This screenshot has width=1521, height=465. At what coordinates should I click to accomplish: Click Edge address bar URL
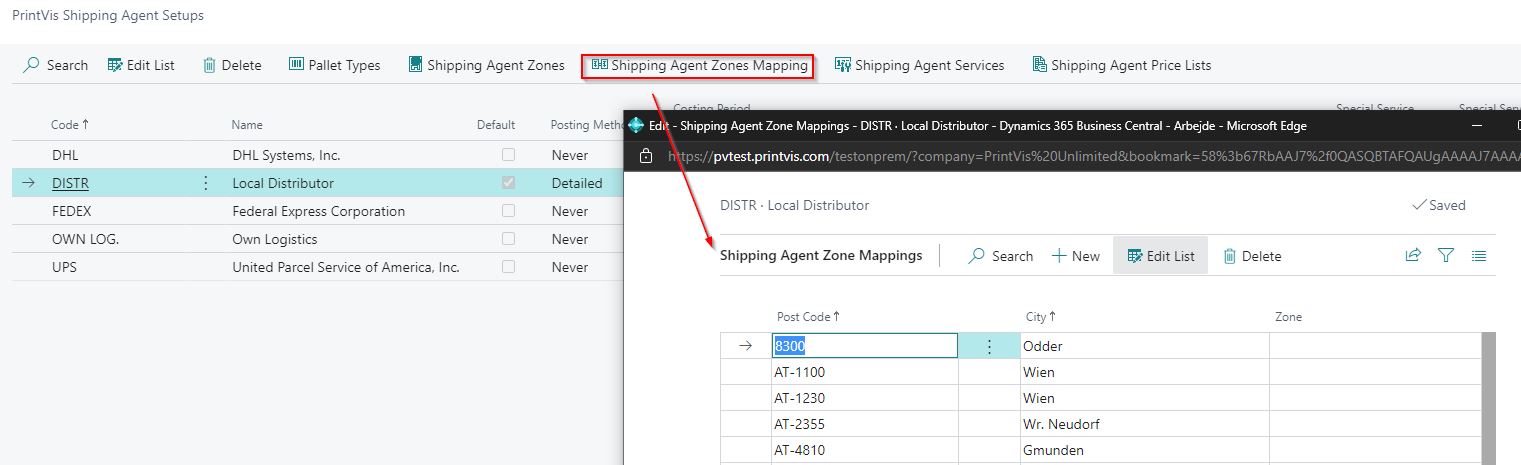click(x=1093, y=156)
